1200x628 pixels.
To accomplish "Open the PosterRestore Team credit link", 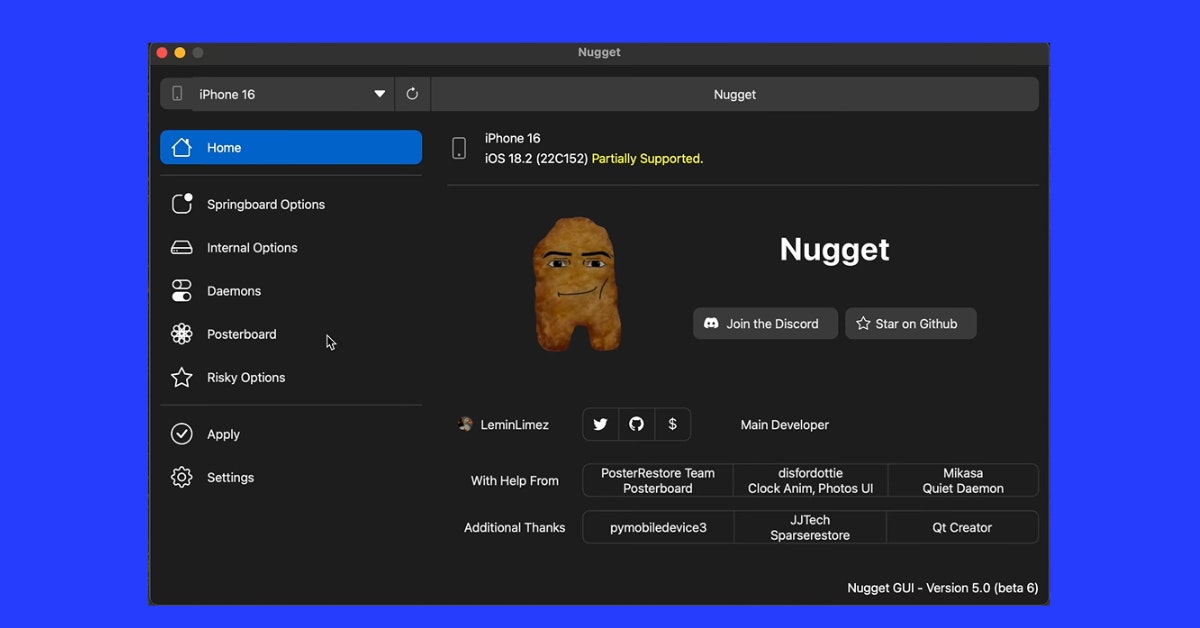I will [657, 480].
